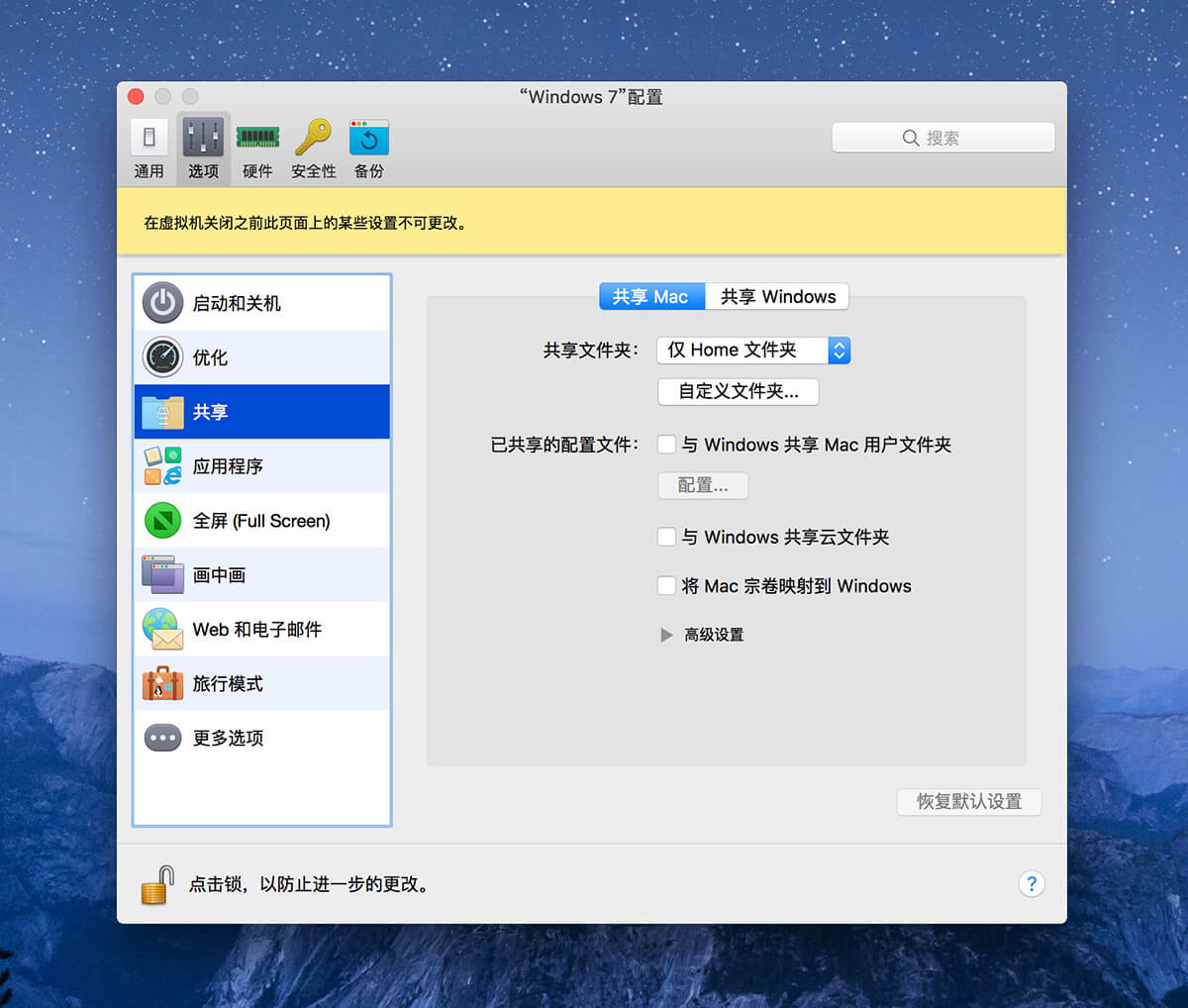Click the padlock icon to lock settings
Screen dimensions: 1188x1008
pos(157,884)
